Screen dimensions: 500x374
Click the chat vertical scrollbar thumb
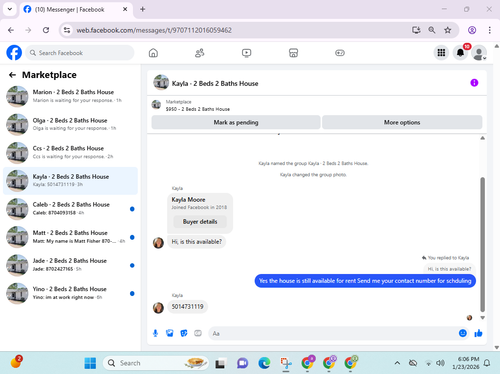482,244
